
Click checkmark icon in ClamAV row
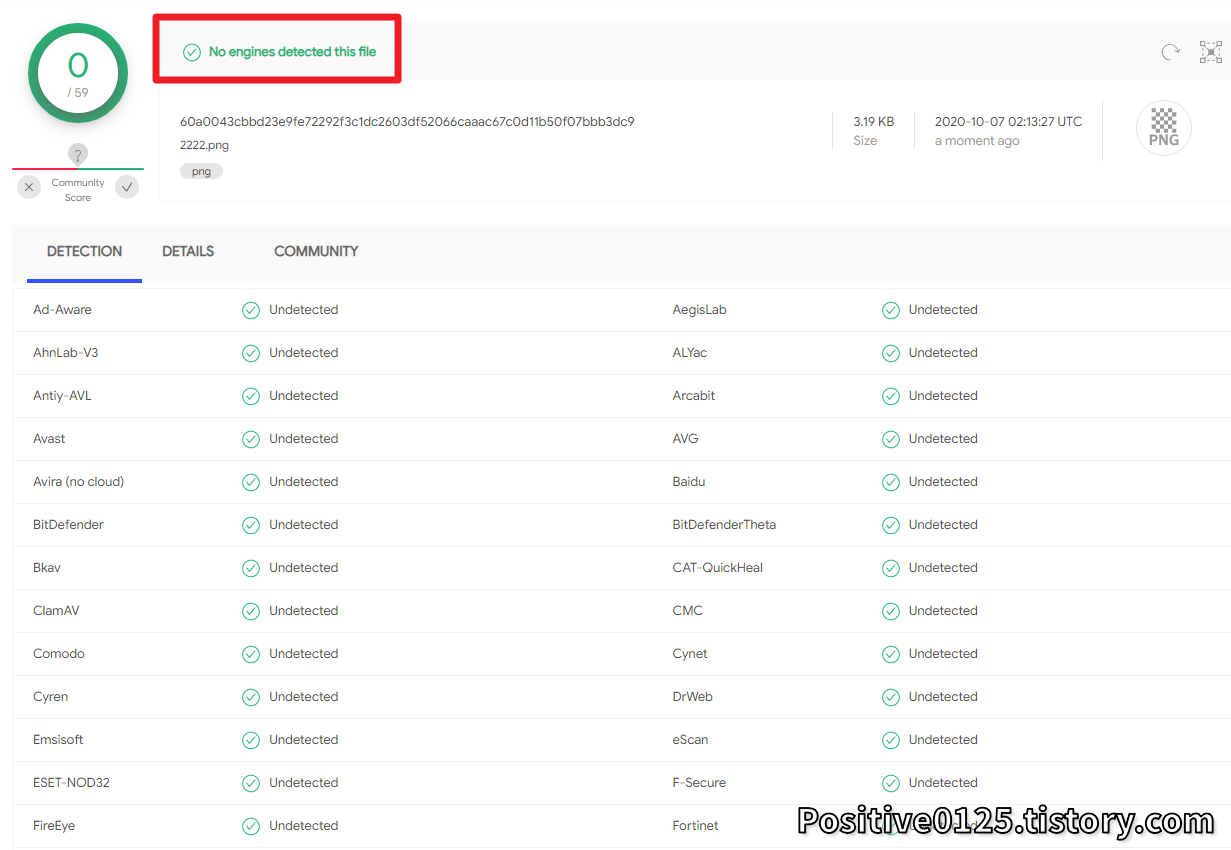pyautogui.click(x=251, y=611)
